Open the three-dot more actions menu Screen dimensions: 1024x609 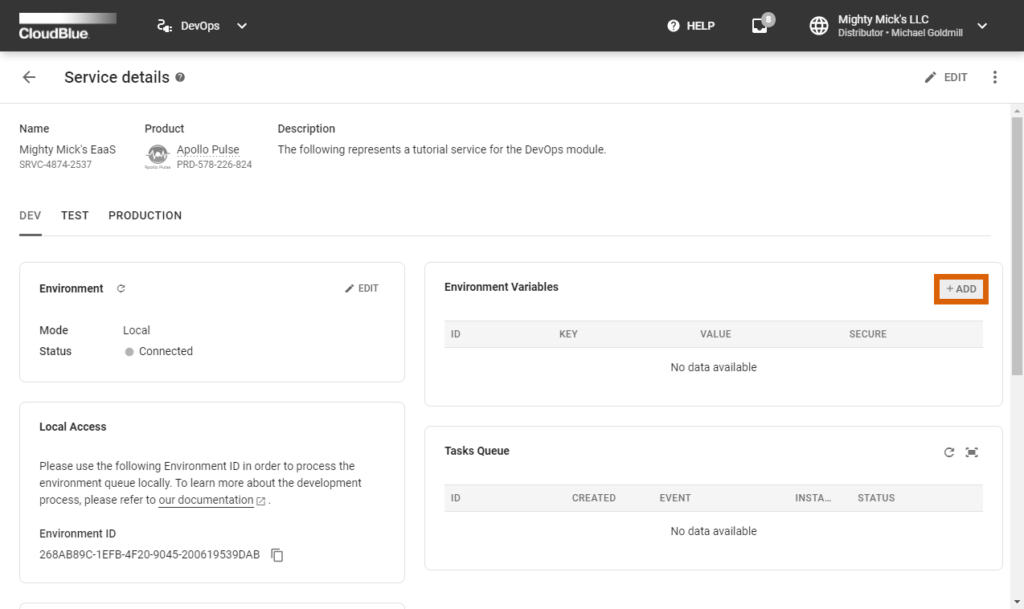pyautogui.click(x=995, y=77)
